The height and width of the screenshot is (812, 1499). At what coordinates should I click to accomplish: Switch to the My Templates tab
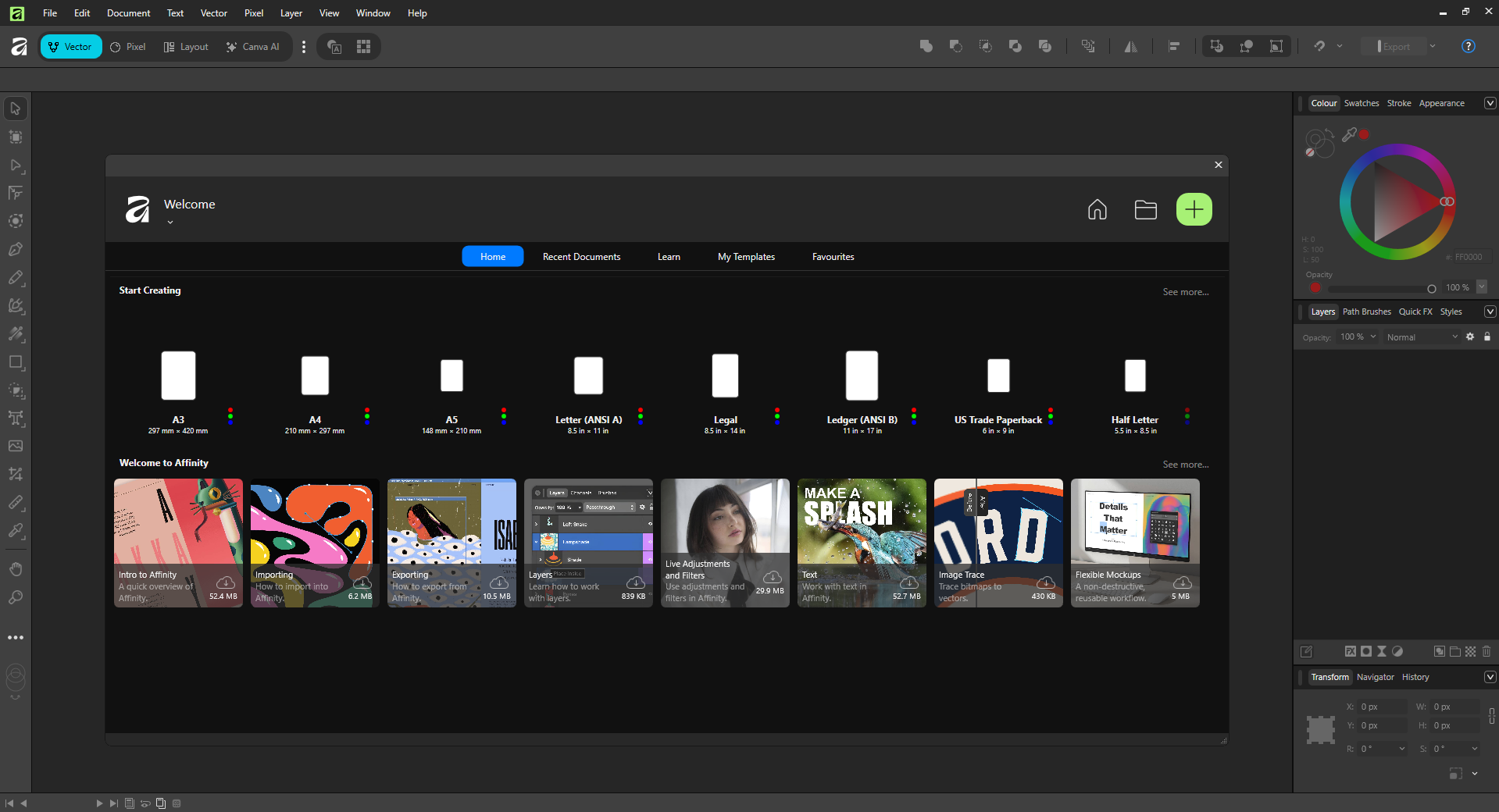point(746,257)
